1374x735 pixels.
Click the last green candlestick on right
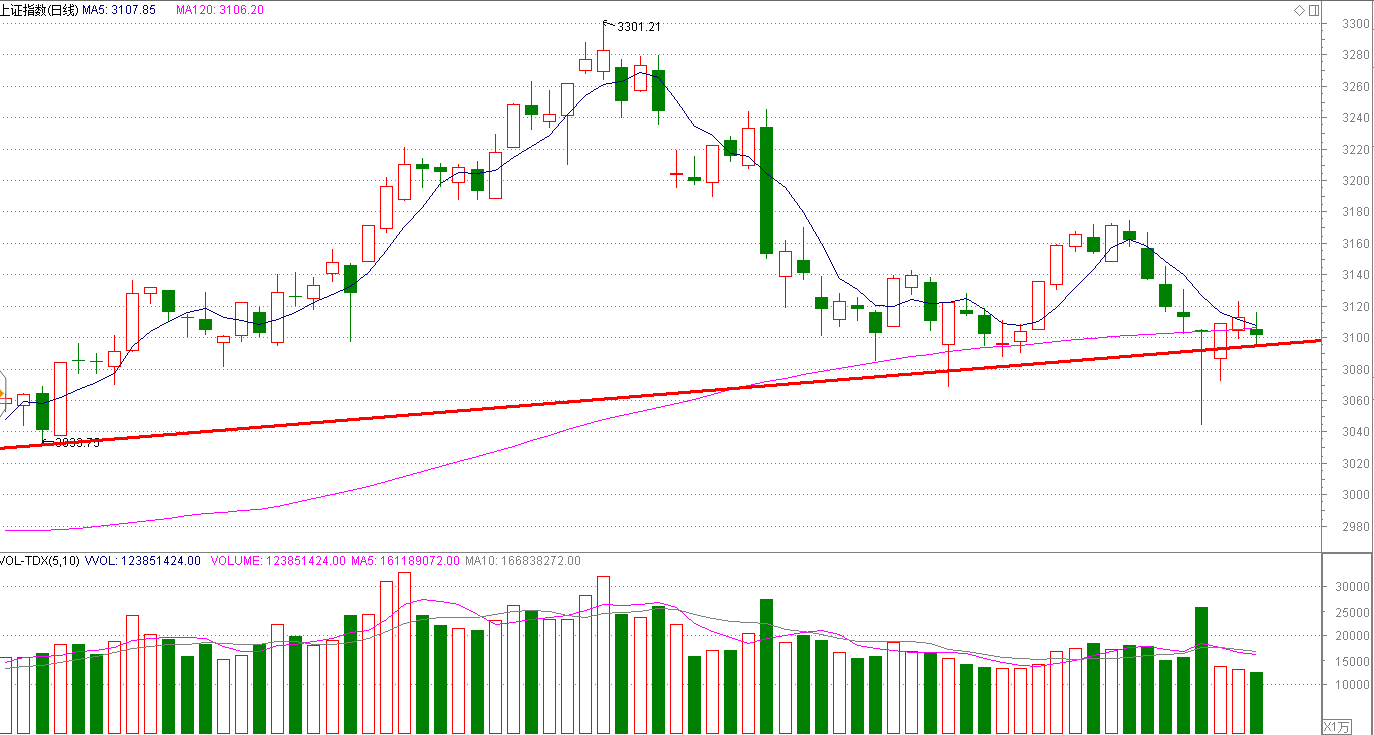click(x=1256, y=331)
